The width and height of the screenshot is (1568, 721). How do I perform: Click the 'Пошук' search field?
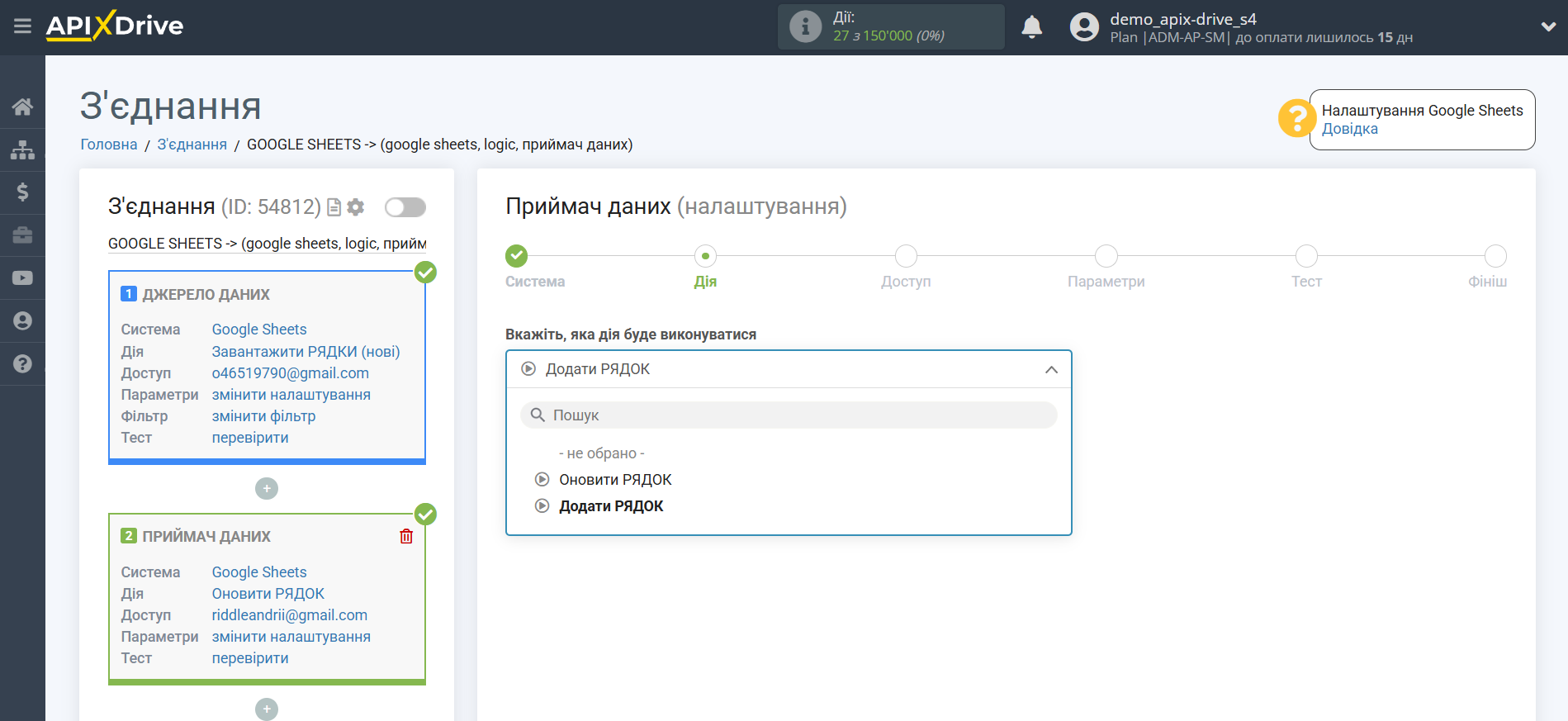[x=789, y=415]
